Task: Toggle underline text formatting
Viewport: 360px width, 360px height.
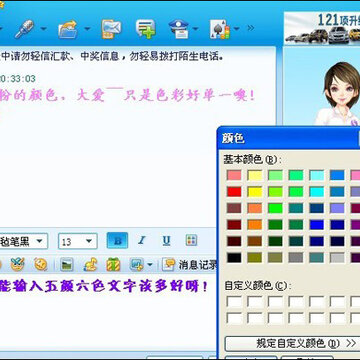Action: (166, 240)
